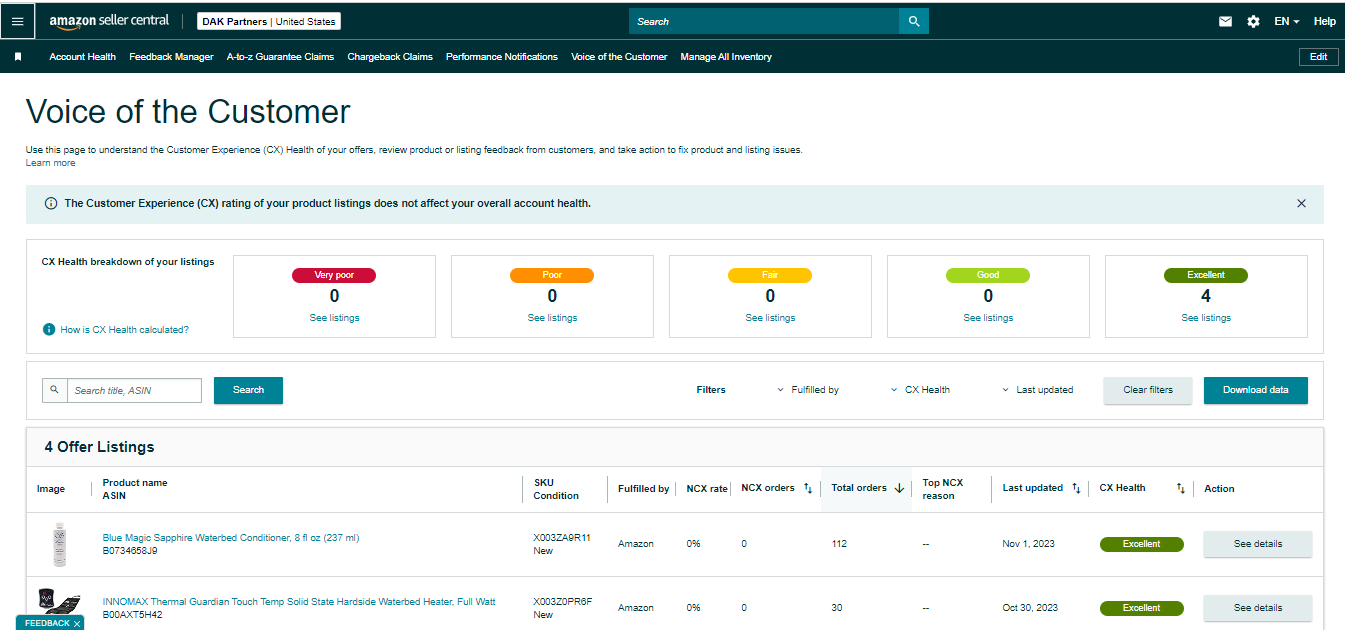Open the mail messages icon

tap(1225, 21)
